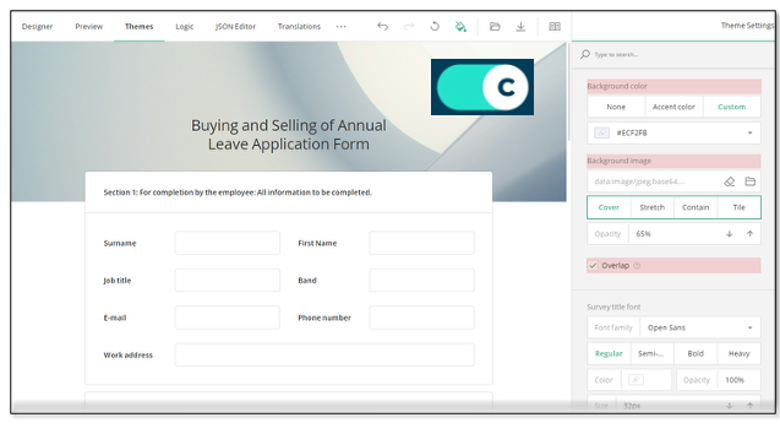Choose Contain image fit

tap(695, 208)
